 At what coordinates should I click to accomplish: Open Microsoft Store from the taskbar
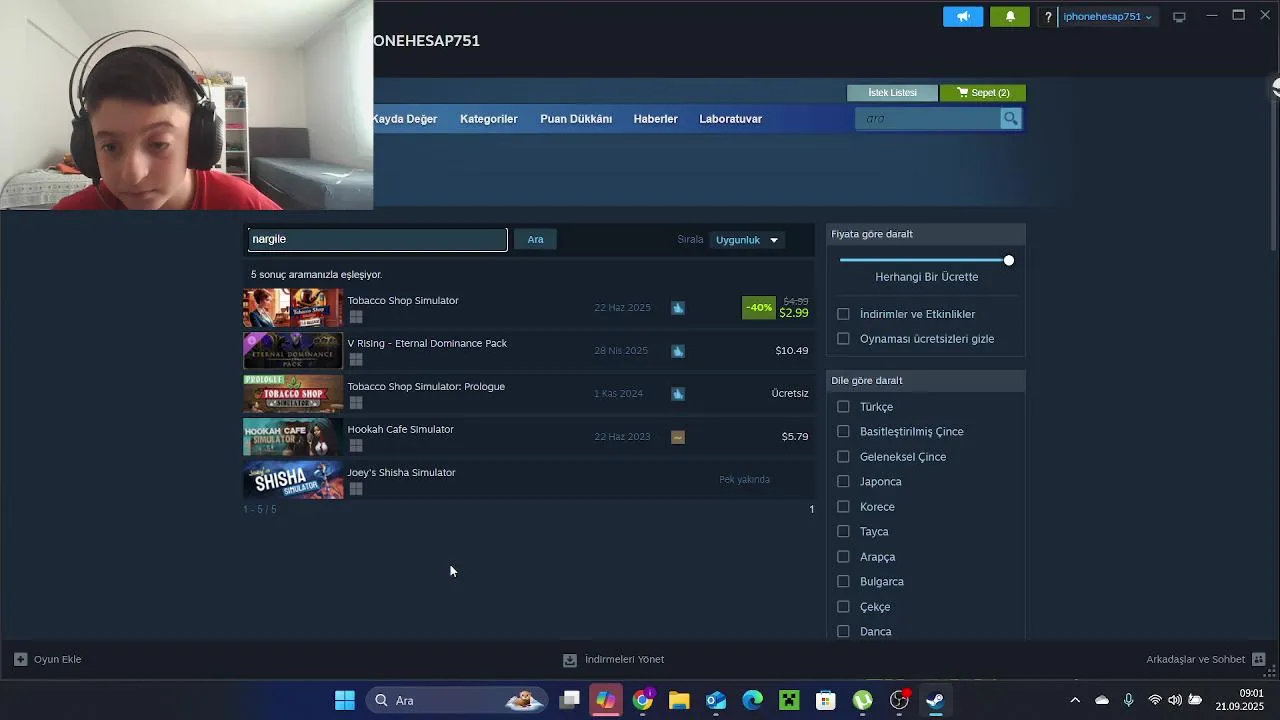(x=825, y=700)
